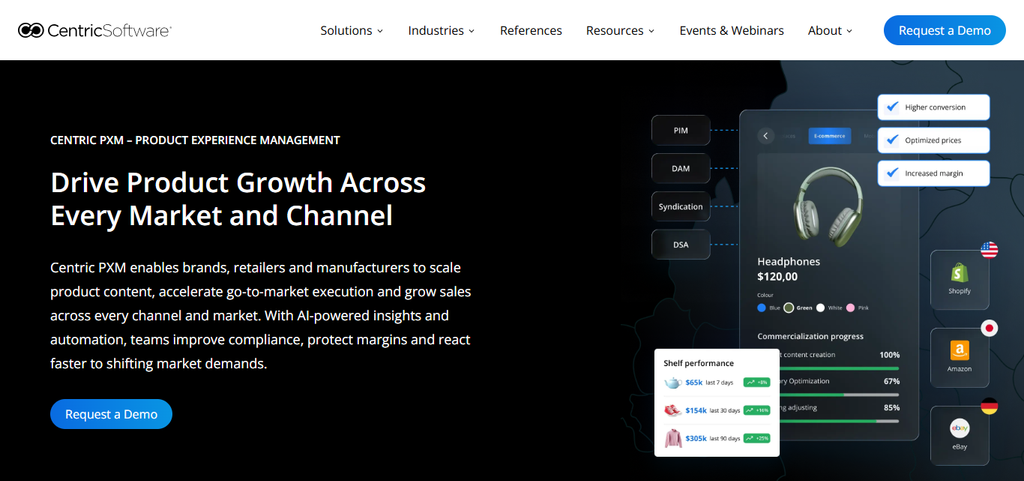Click the teapot icon in Shelf performance

(x=673, y=382)
